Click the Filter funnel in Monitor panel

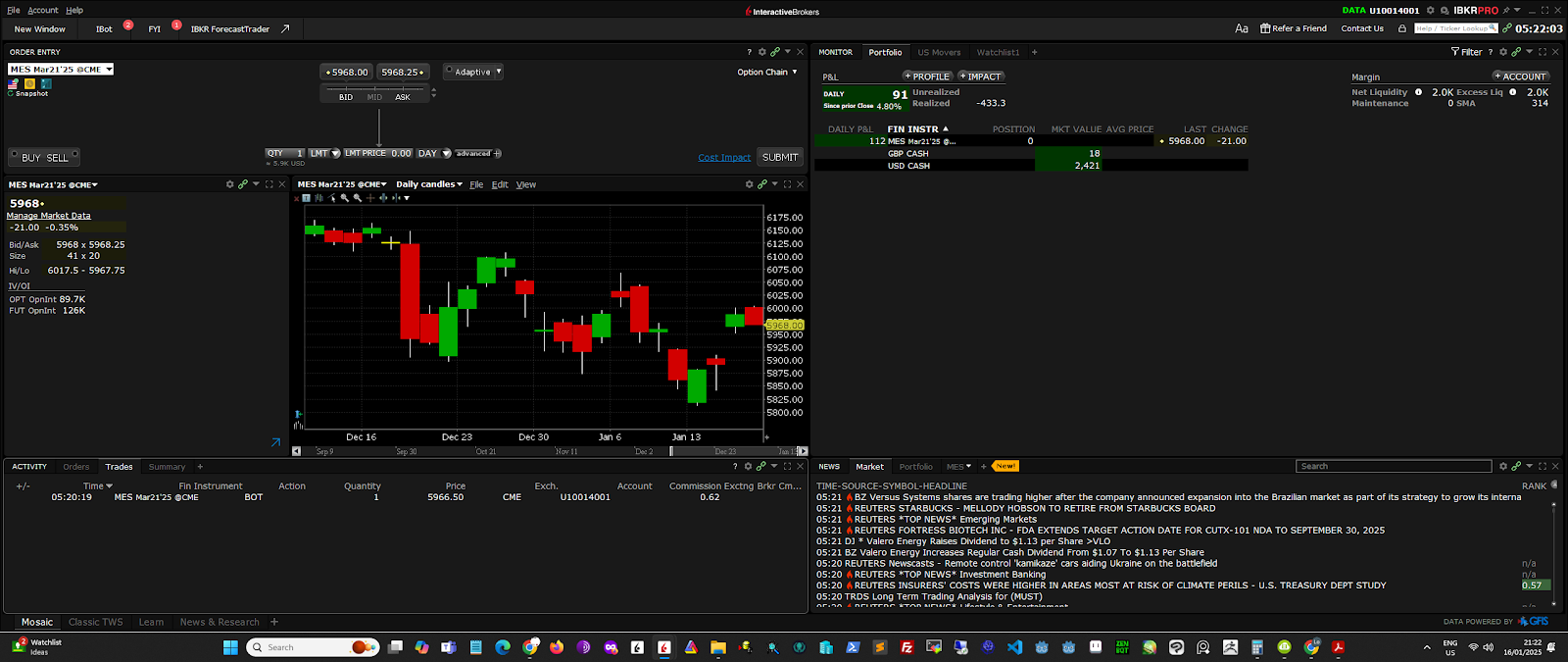[1455, 52]
